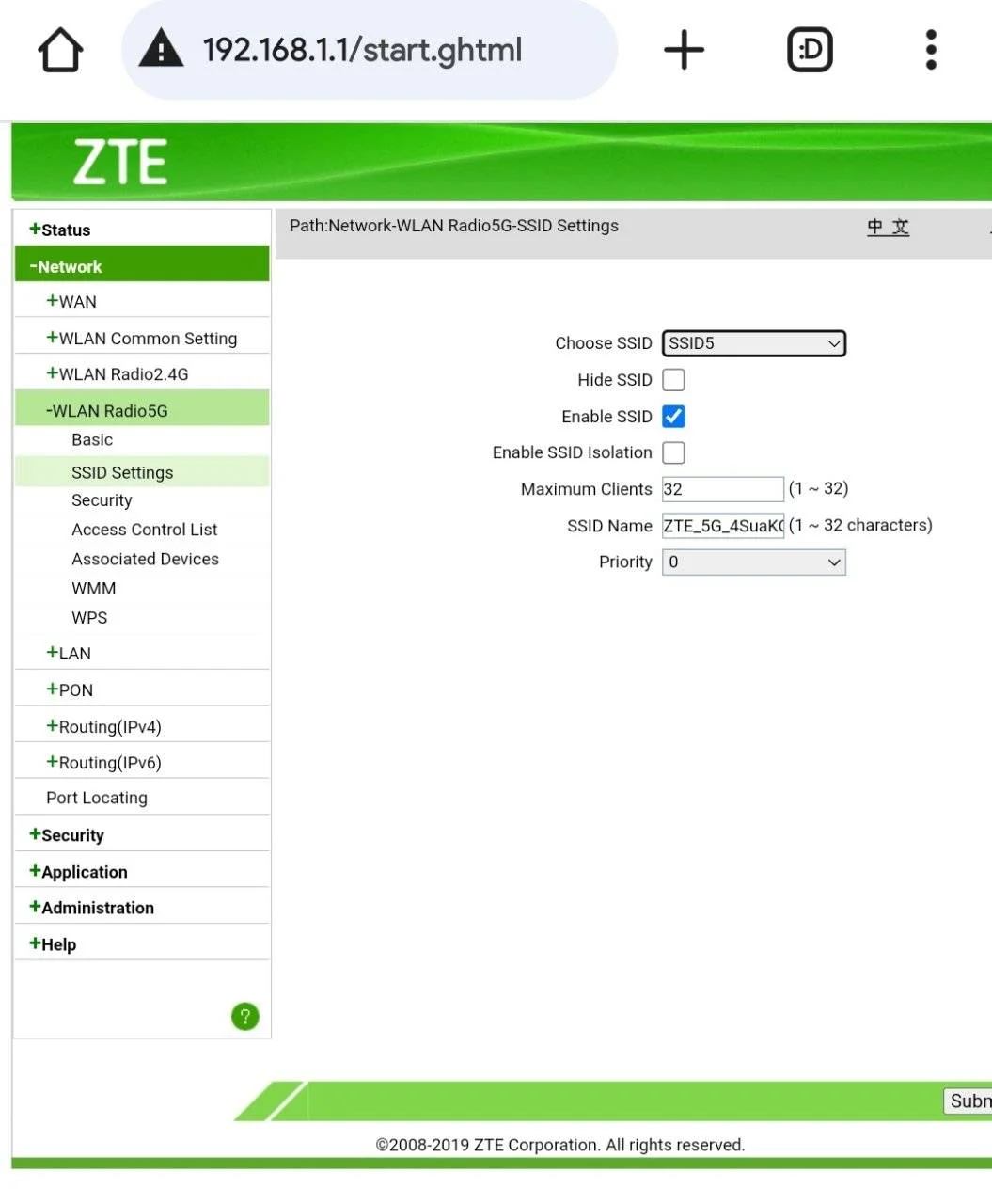The height and width of the screenshot is (1204, 992).
Task: Click the Submit button
Action: click(968, 1101)
